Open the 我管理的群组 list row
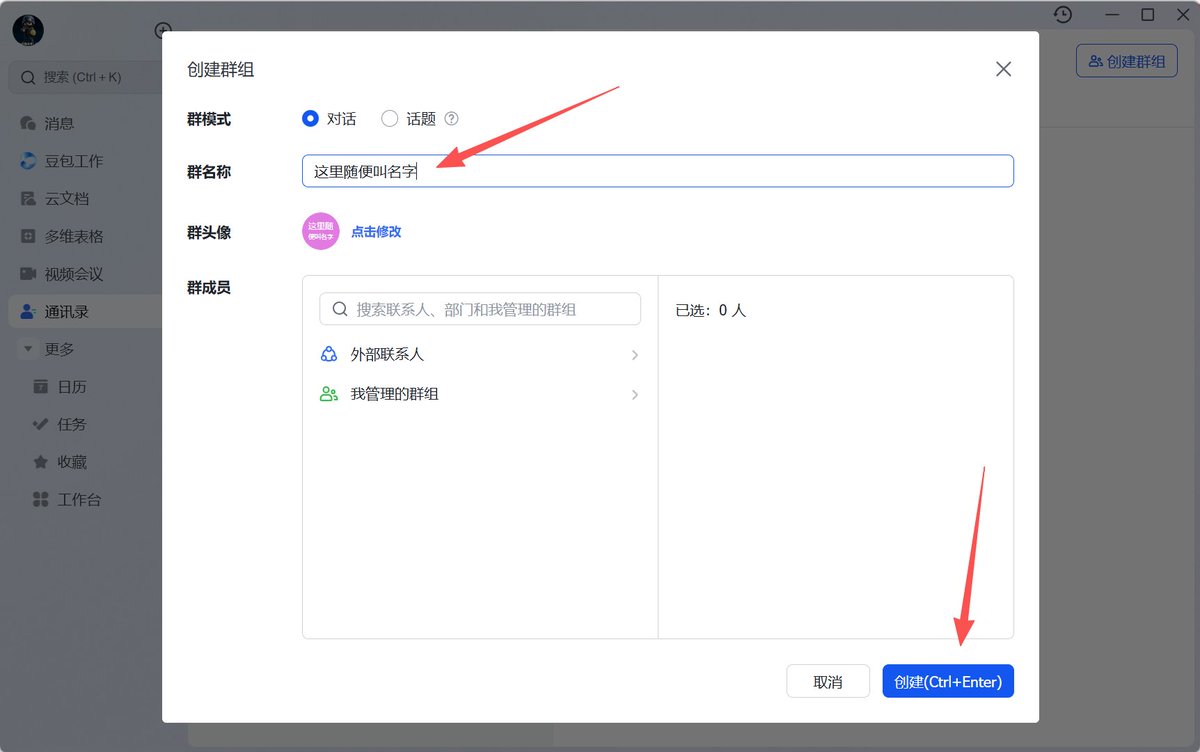The image size is (1200, 752). tap(480, 394)
